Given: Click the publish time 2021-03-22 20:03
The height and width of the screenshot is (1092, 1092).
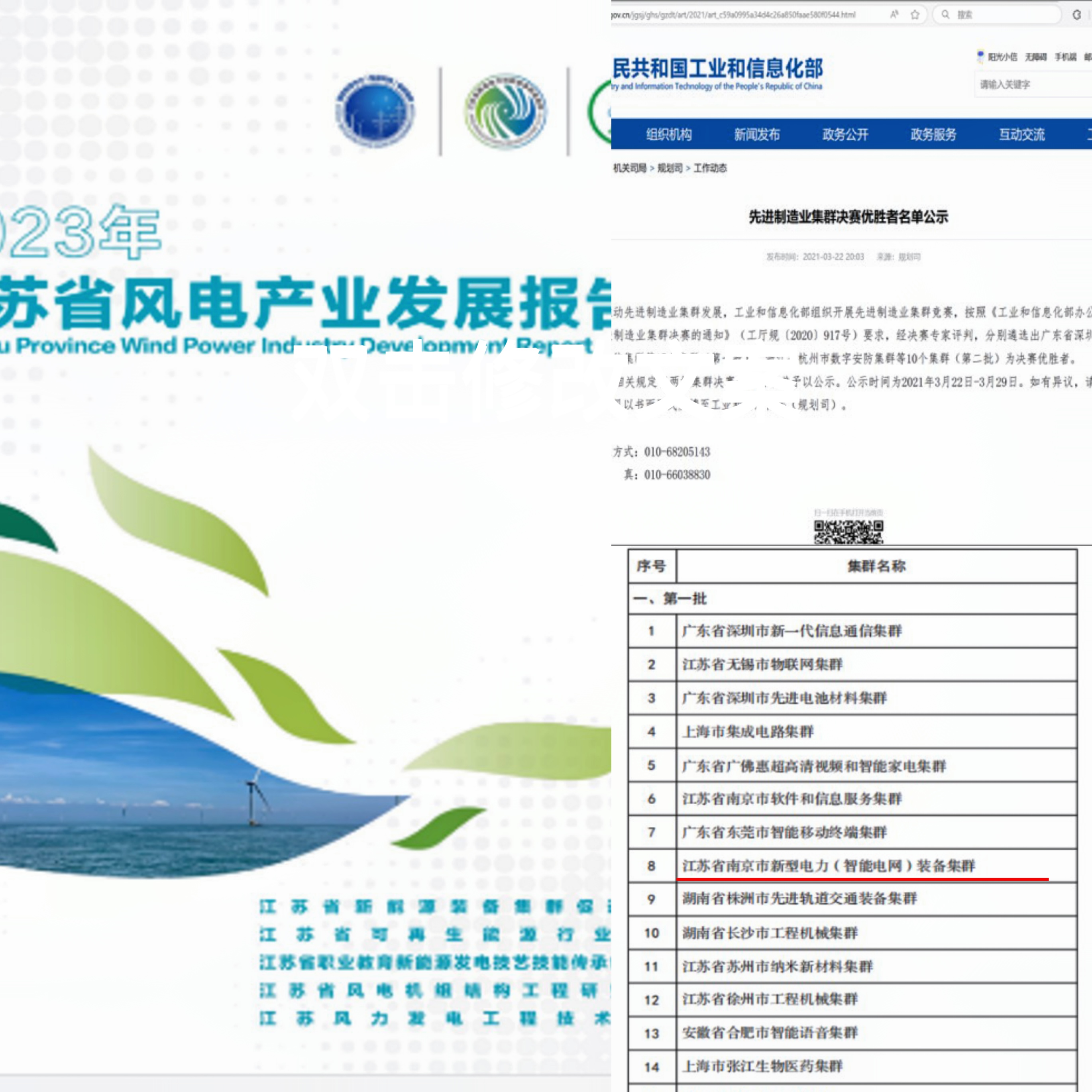Looking at the screenshot, I should click(x=833, y=257).
